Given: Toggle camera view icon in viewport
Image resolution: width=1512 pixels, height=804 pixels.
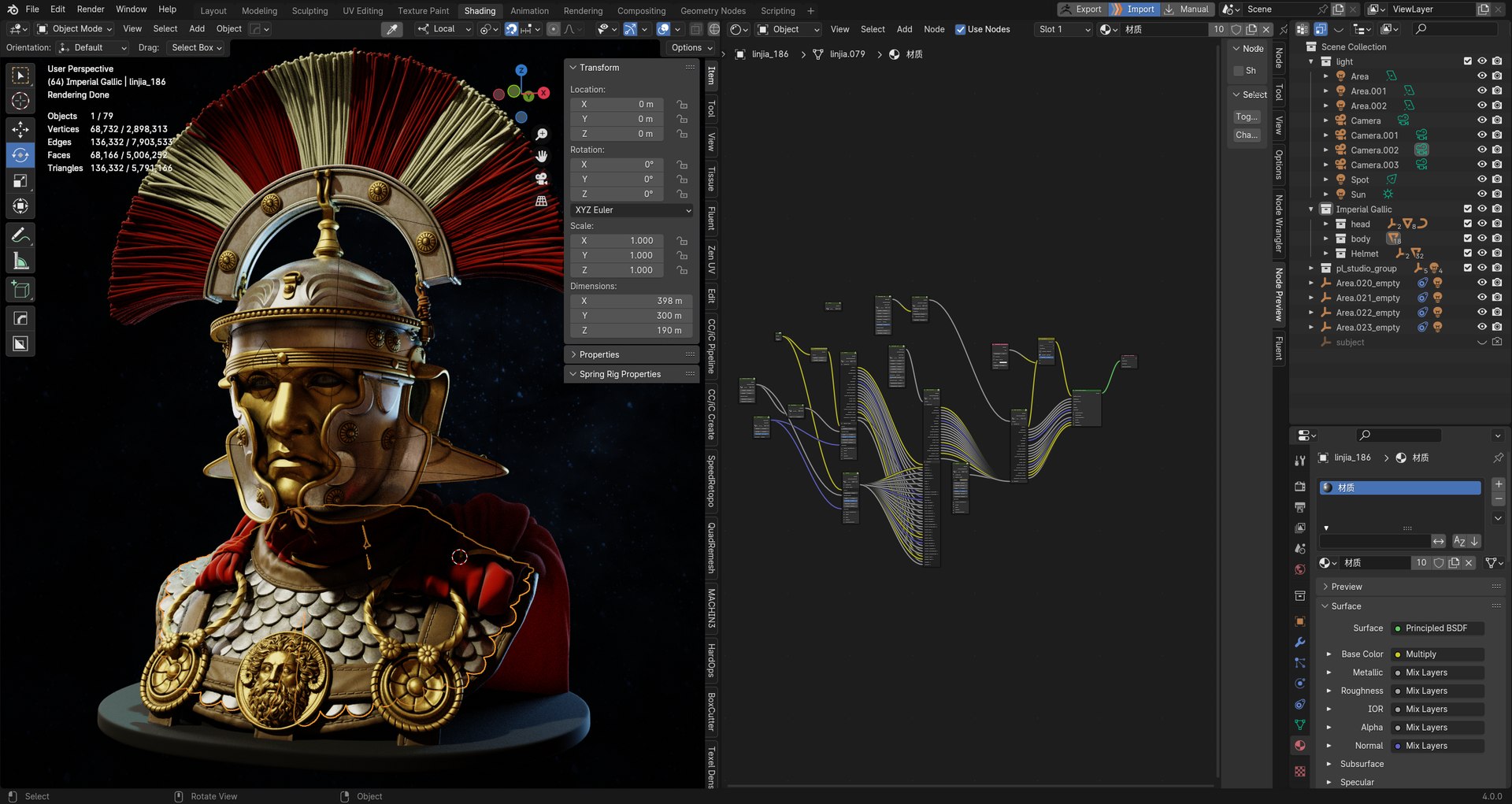Looking at the screenshot, I should click(x=542, y=179).
